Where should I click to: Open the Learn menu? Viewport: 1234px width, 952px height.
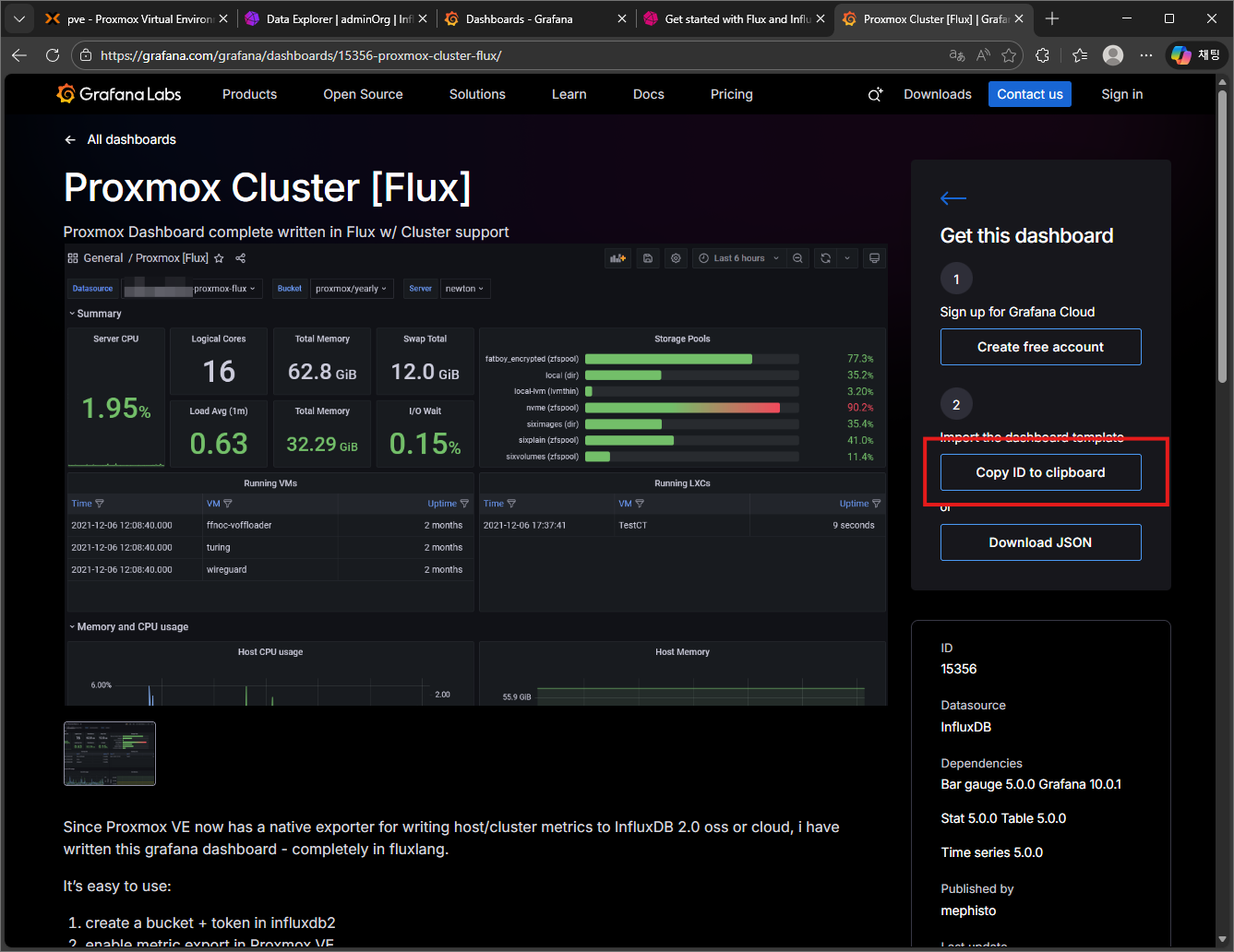pyautogui.click(x=569, y=94)
